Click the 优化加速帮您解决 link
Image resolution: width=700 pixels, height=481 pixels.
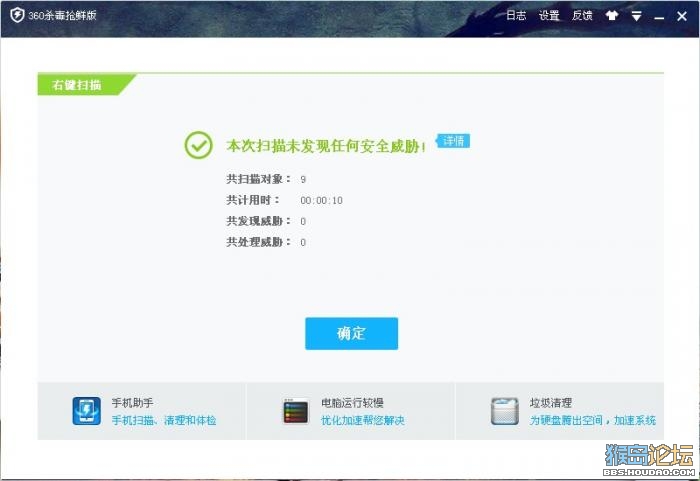[x=362, y=420]
